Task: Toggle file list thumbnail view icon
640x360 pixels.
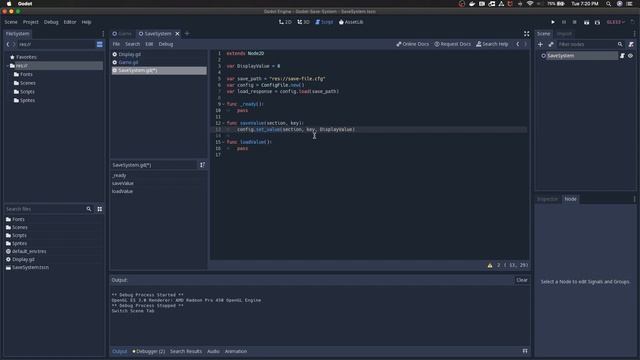Action: (x=100, y=209)
